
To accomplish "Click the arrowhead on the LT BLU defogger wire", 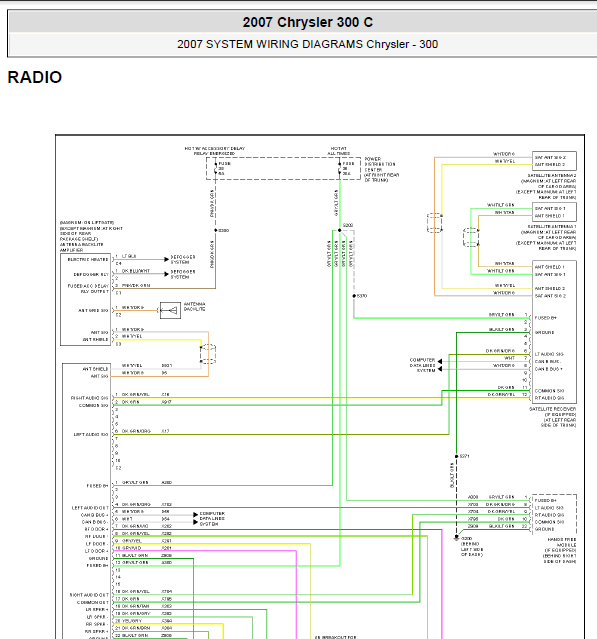I will [166, 259].
